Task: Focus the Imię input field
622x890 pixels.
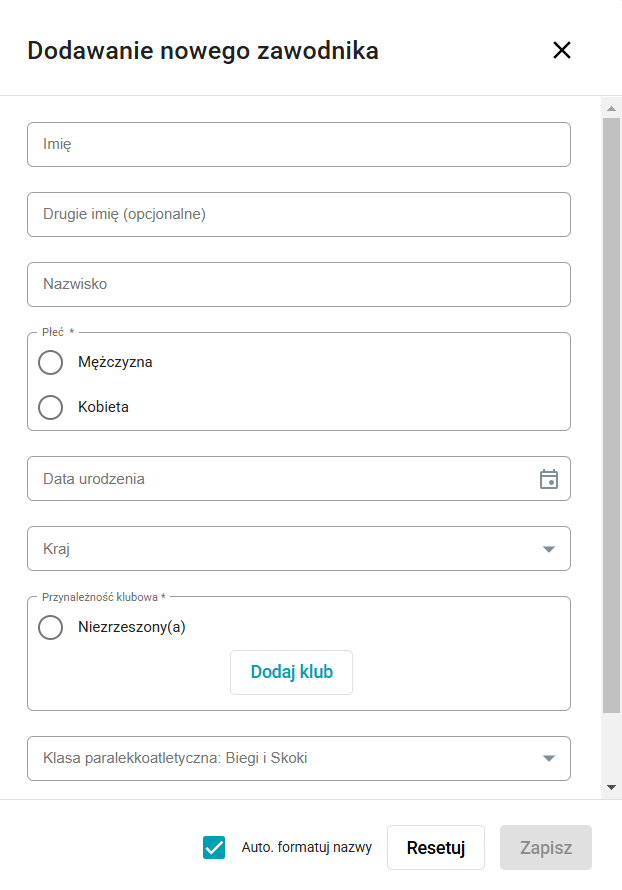Action: pos(298,144)
